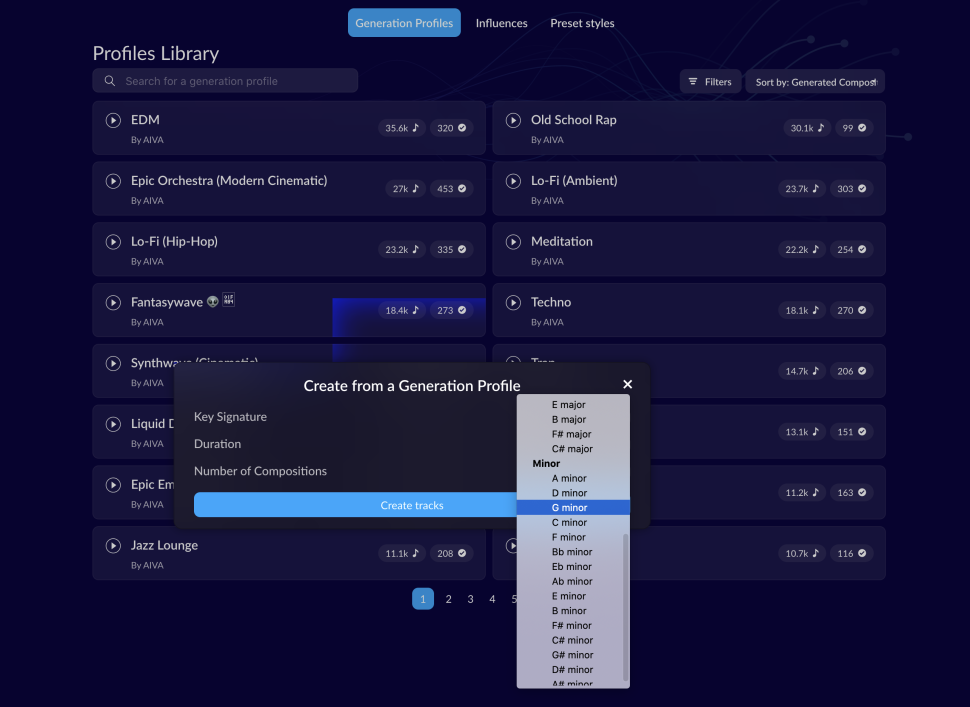Play the EDM profile preview

pyautogui.click(x=113, y=120)
